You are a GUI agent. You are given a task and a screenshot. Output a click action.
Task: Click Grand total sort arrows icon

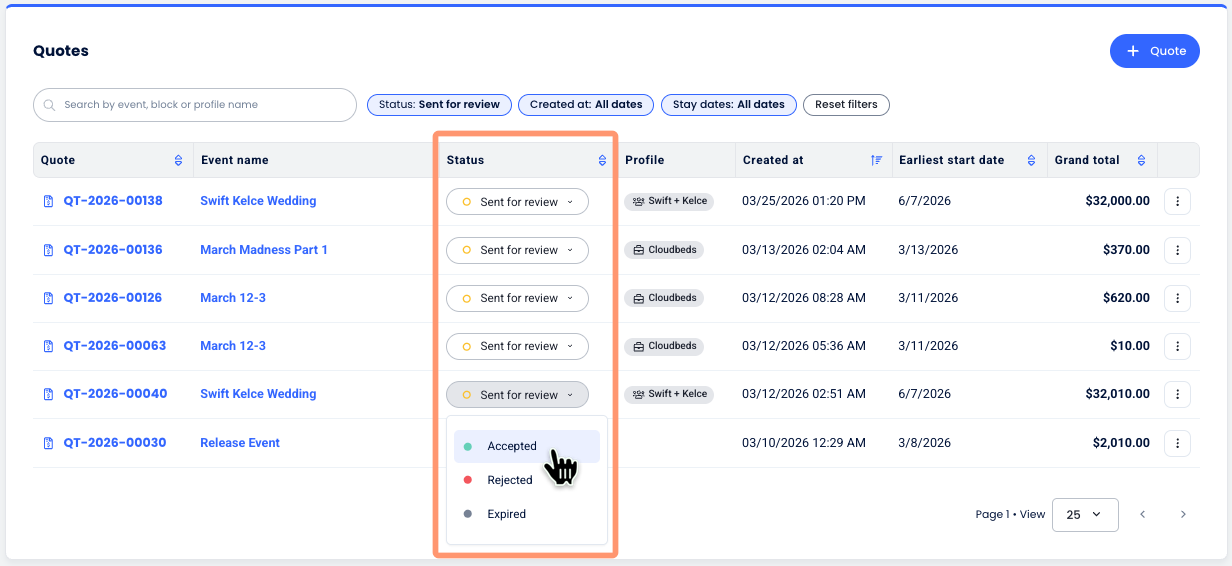point(1142,160)
